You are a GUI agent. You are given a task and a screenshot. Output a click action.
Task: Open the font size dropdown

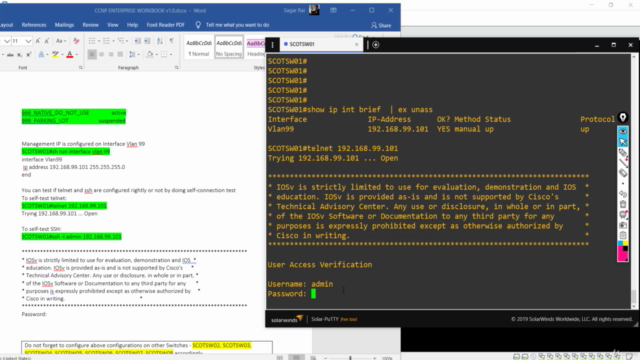tap(28, 41)
